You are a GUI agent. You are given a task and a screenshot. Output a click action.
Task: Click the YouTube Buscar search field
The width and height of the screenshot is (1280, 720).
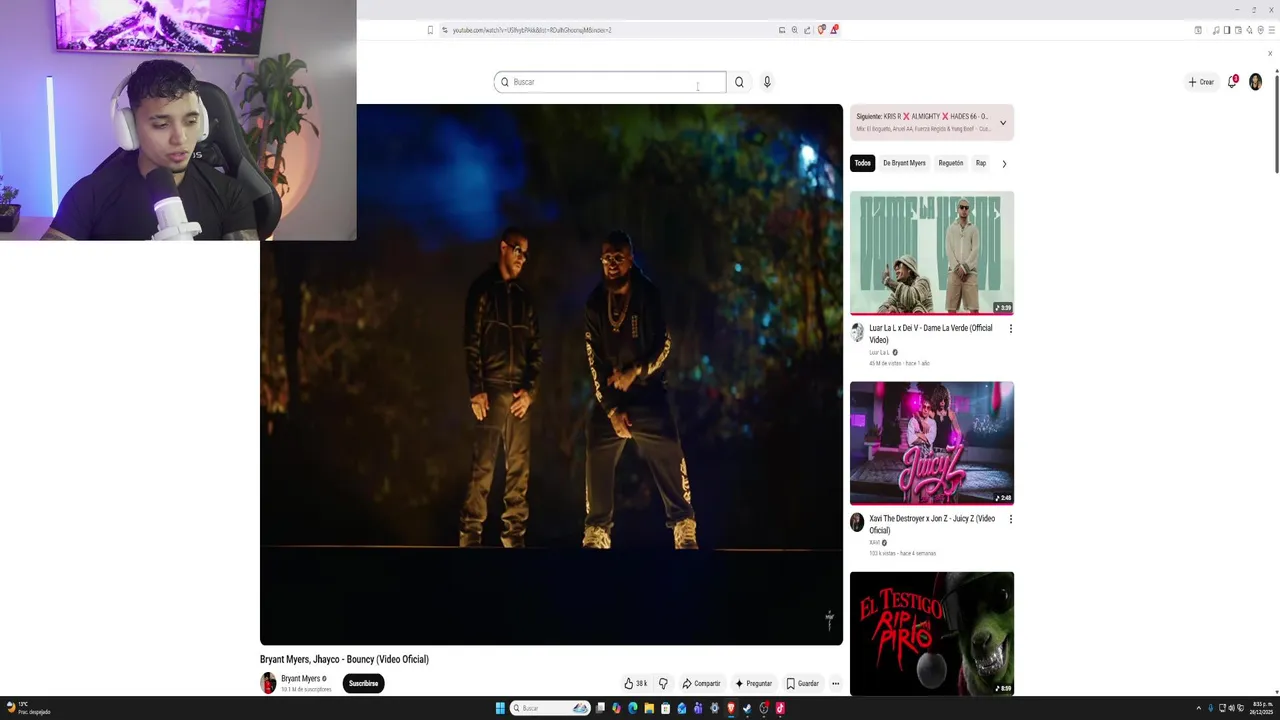click(x=610, y=82)
